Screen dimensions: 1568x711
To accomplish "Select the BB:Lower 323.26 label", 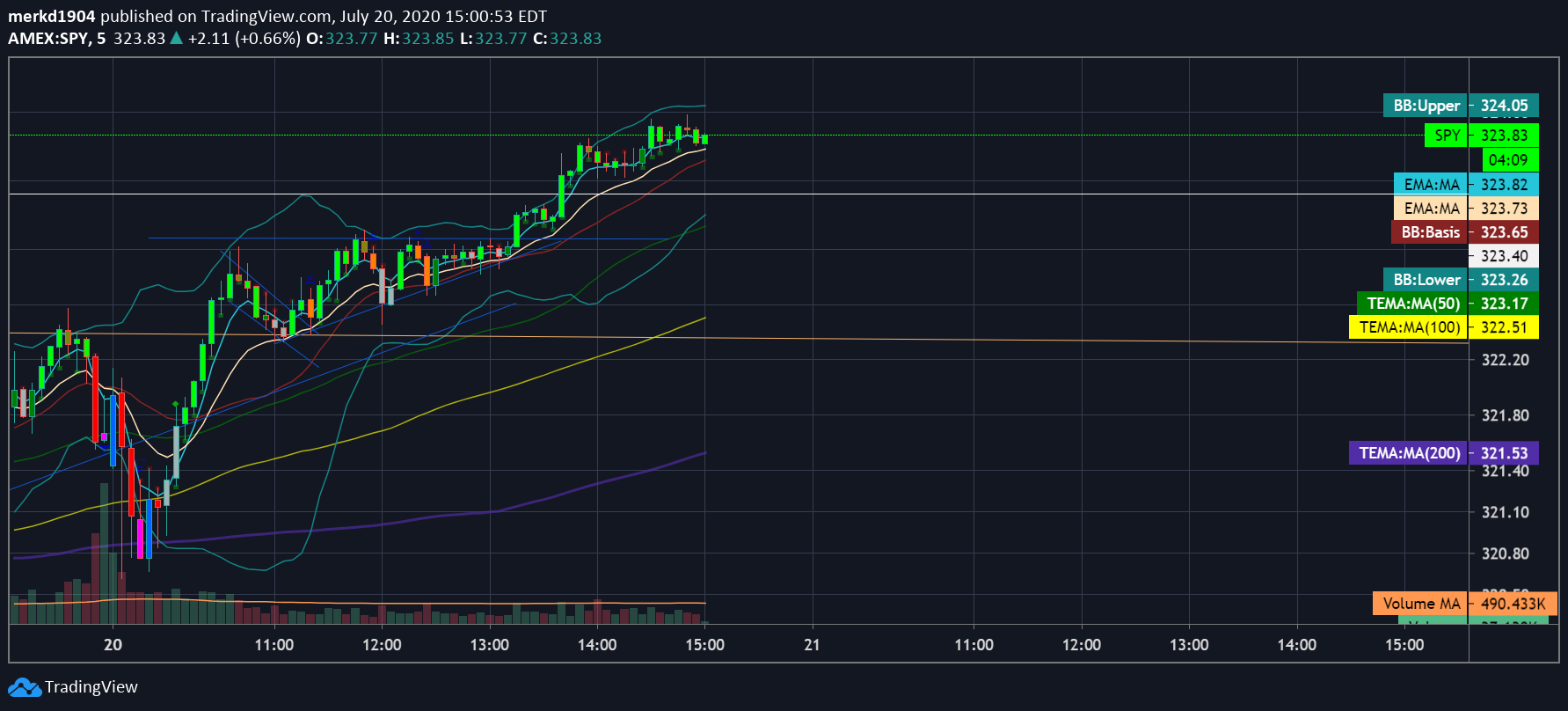I will [1461, 280].
